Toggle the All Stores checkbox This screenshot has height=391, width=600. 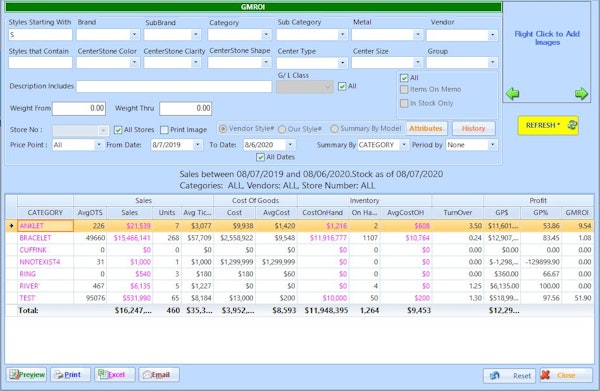pyautogui.click(x=118, y=130)
